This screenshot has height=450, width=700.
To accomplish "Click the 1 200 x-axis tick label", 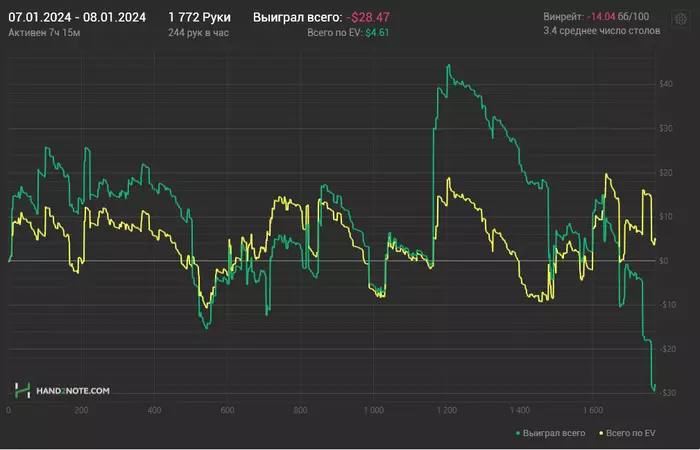I will coord(447,410).
